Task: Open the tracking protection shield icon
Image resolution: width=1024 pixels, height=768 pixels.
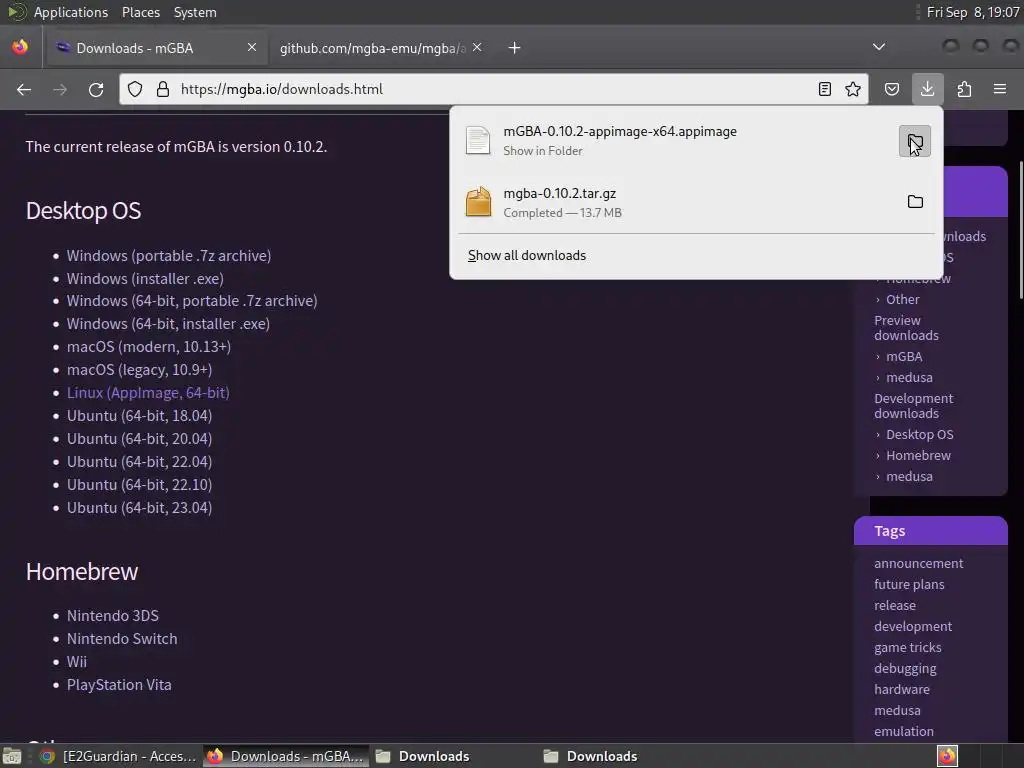Action: (x=135, y=89)
